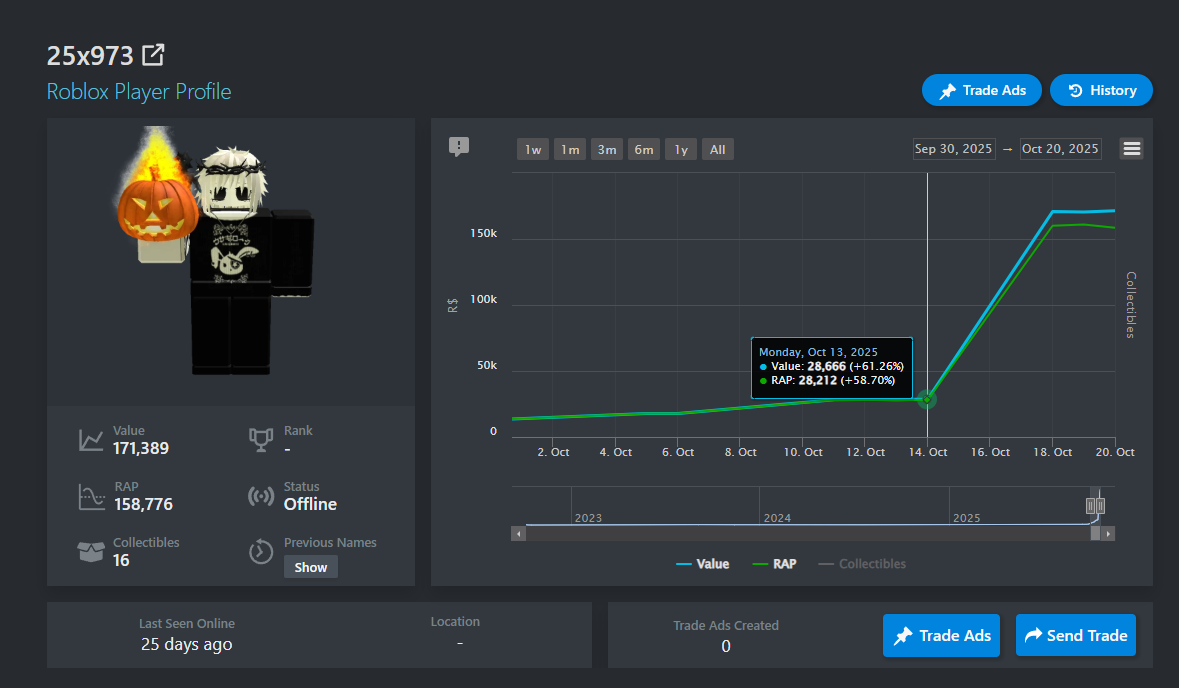The image size is (1179, 688).
Task: Open the bottom Trade Ads button
Action: pos(941,635)
